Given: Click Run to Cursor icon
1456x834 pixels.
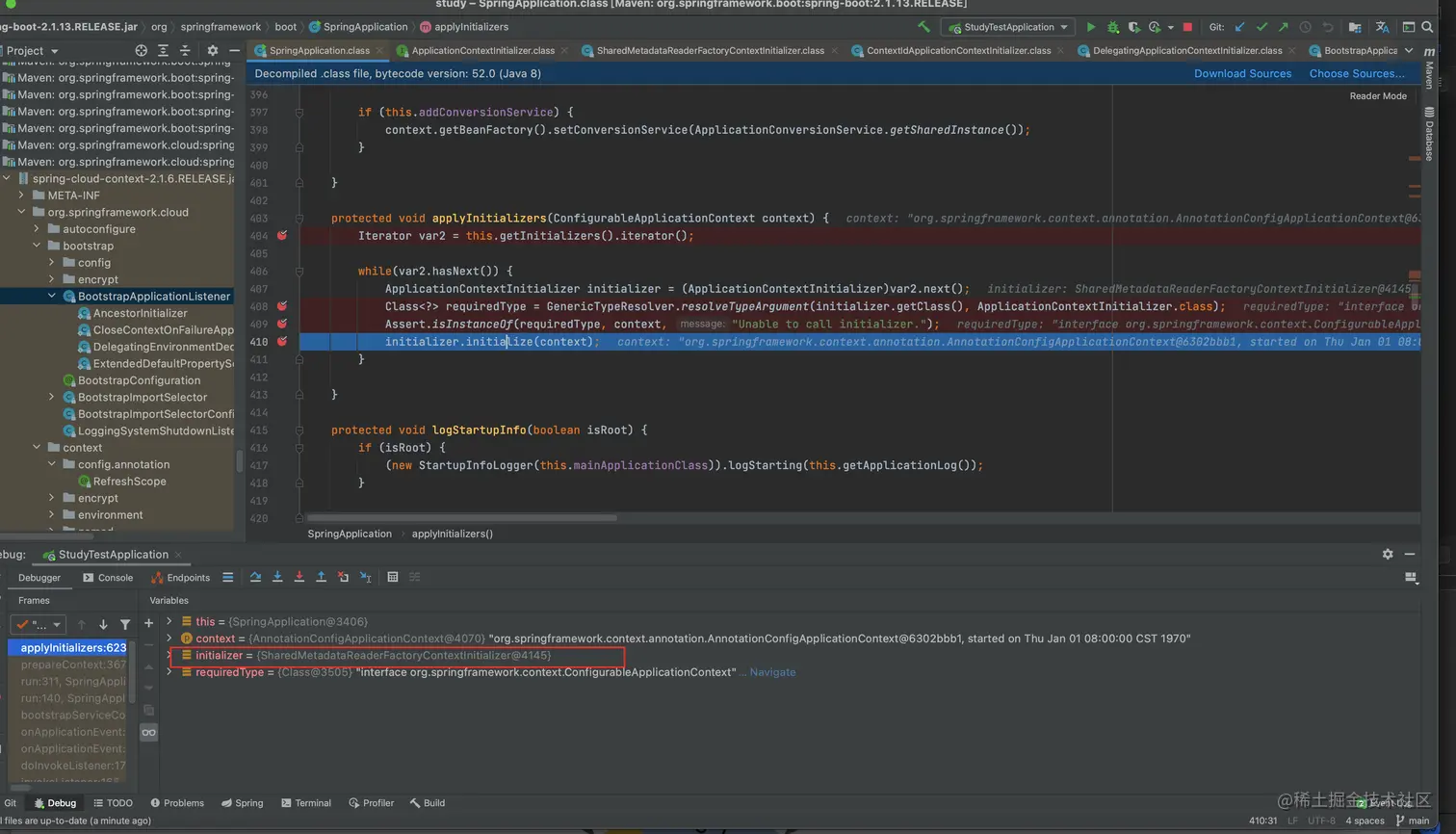Looking at the screenshot, I should 366,577.
